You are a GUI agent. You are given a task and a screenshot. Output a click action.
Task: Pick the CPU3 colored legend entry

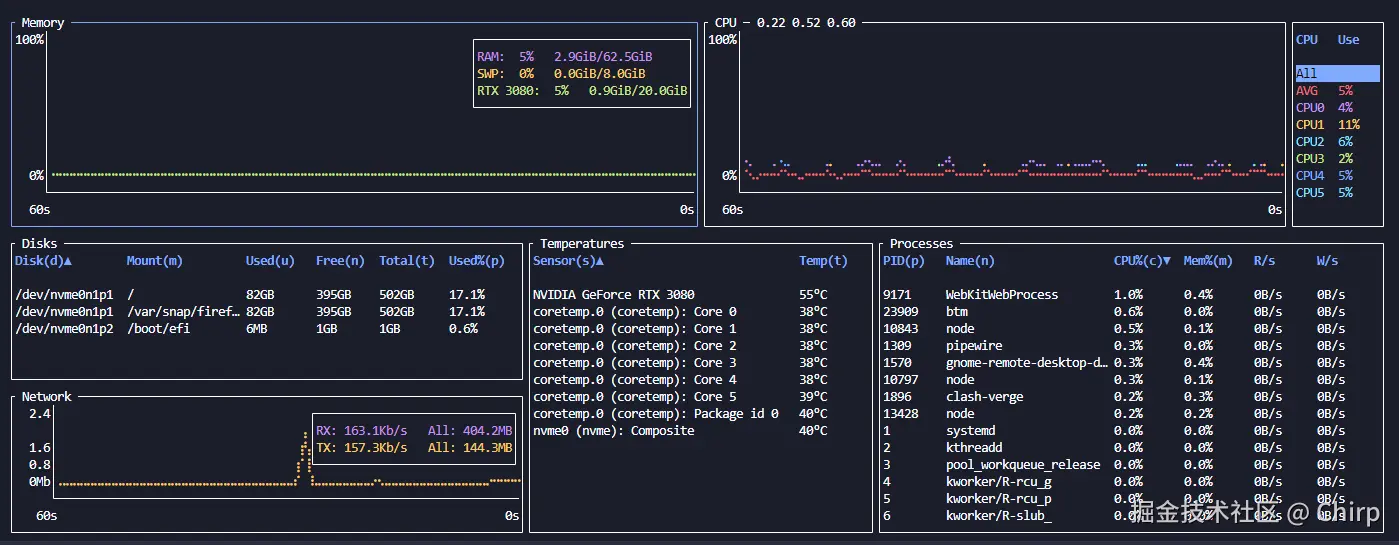click(1310, 159)
